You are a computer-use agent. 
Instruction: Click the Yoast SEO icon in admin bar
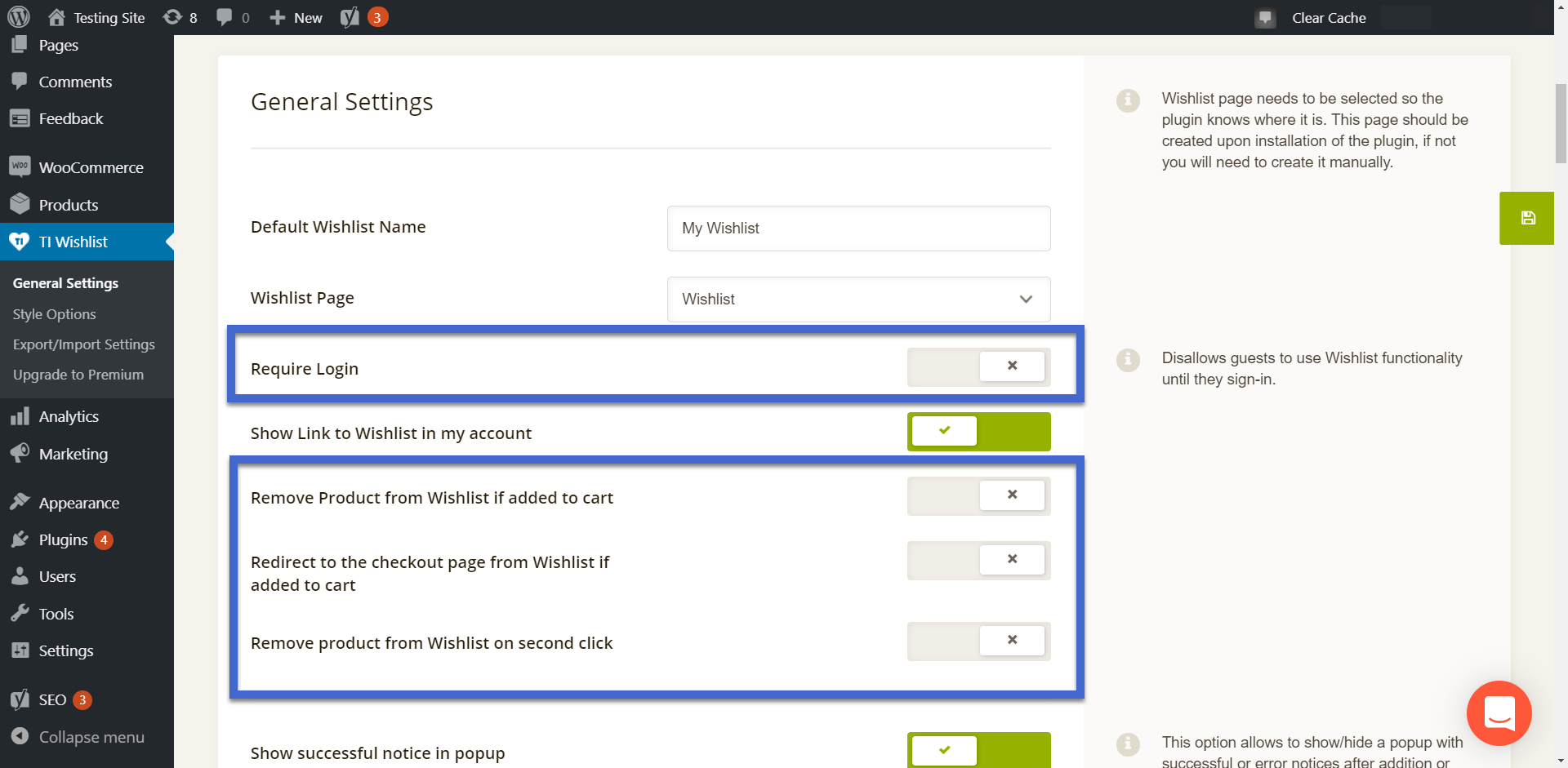[350, 17]
